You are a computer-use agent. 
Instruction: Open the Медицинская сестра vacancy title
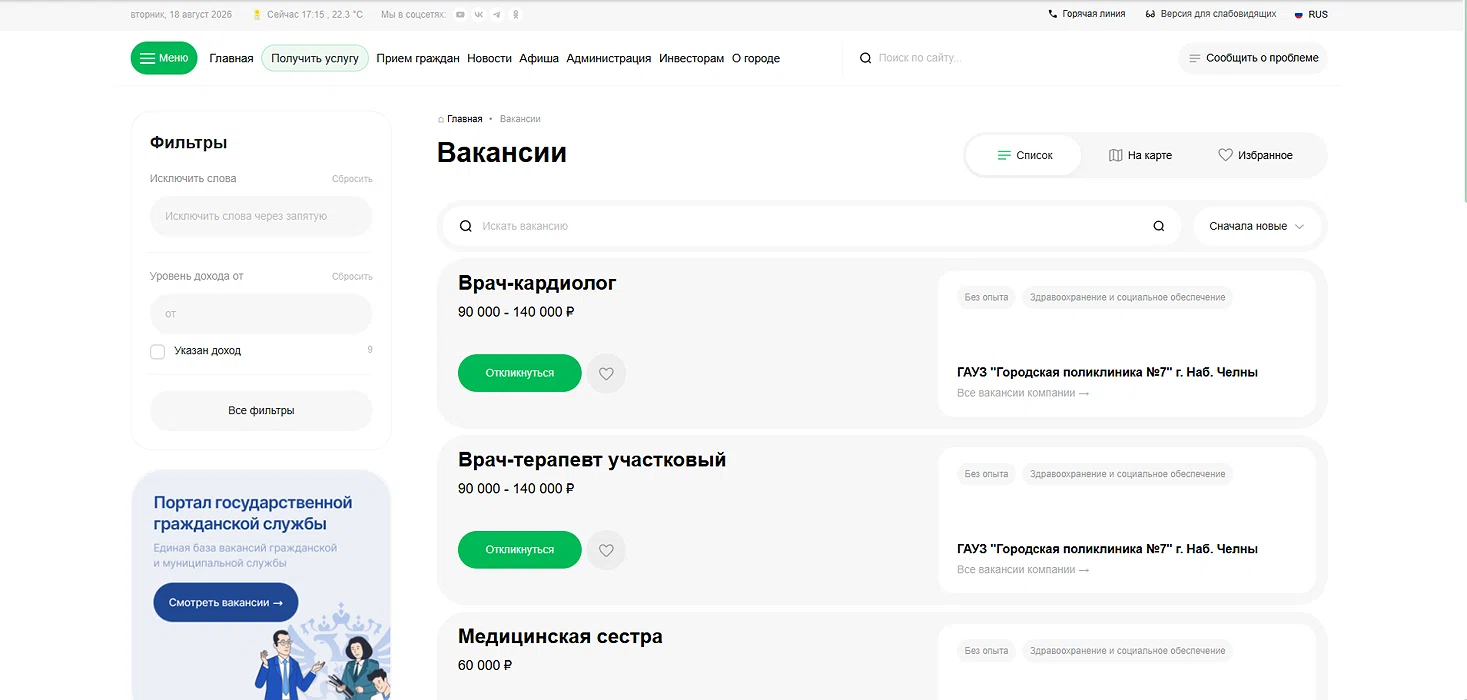tap(560, 636)
